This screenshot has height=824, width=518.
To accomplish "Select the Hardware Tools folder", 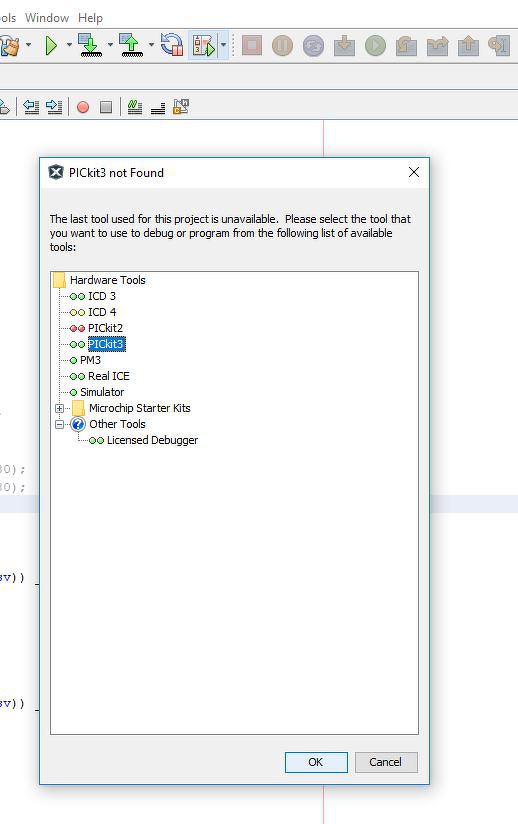I will point(108,280).
